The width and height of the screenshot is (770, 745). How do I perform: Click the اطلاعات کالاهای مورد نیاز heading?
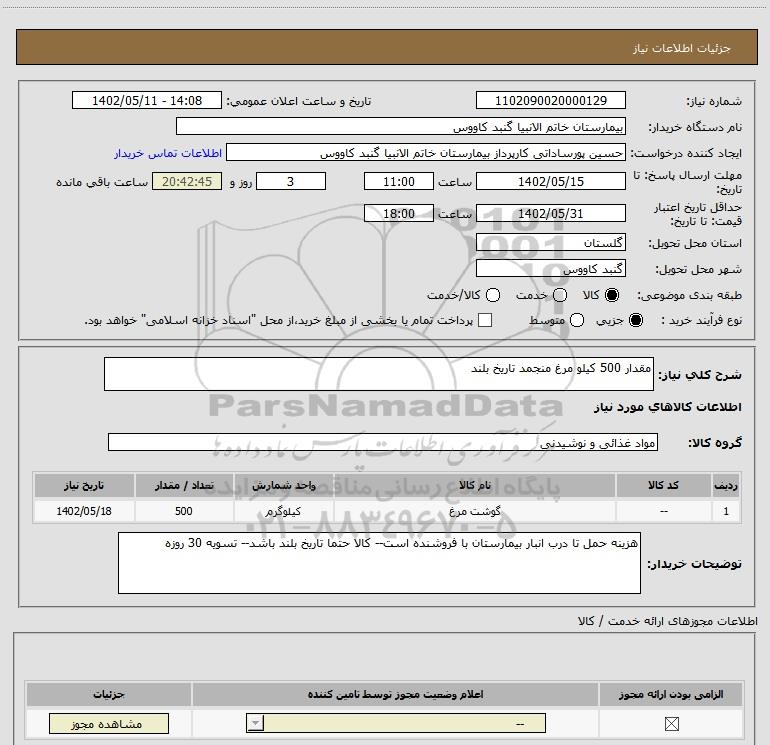(x=667, y=407)
